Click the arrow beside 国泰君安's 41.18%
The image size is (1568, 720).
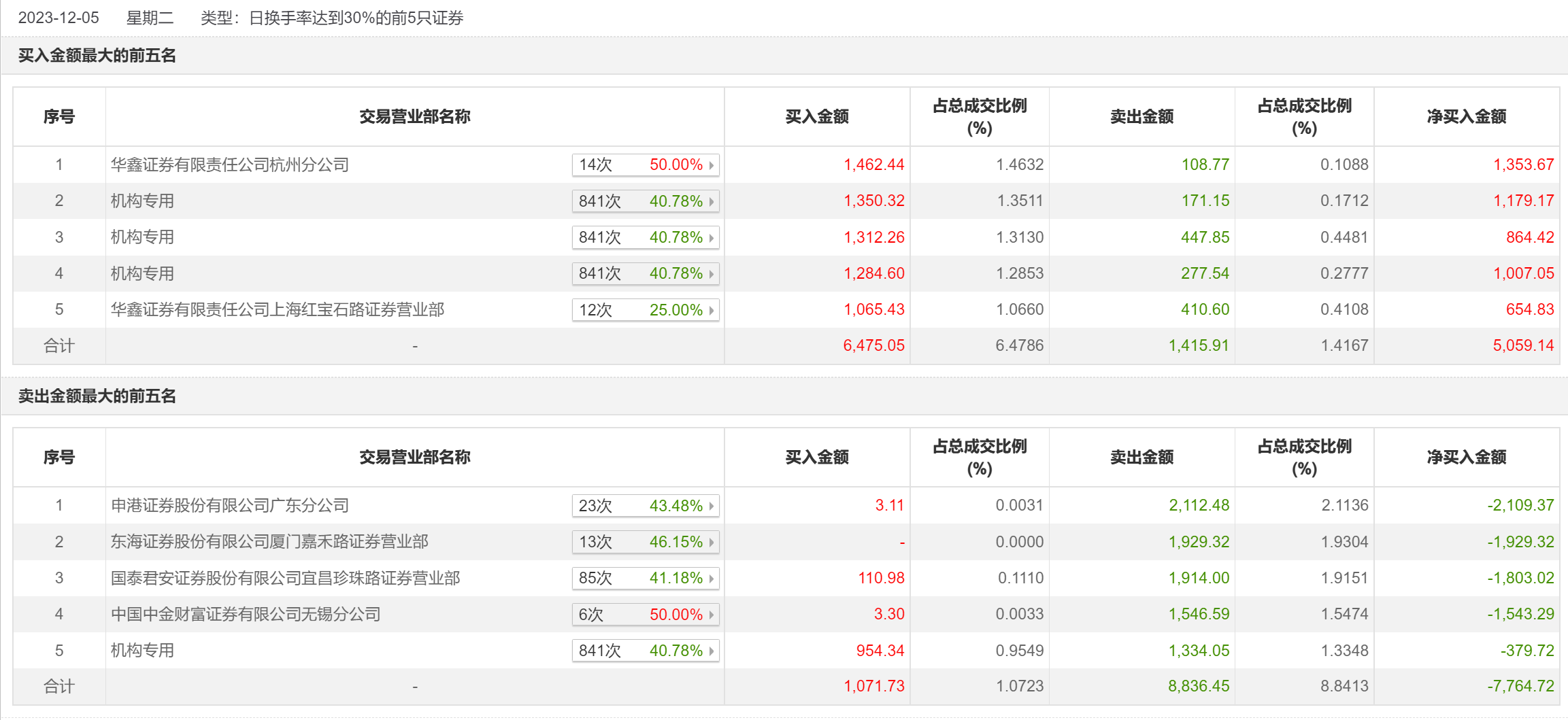(711, 579)
